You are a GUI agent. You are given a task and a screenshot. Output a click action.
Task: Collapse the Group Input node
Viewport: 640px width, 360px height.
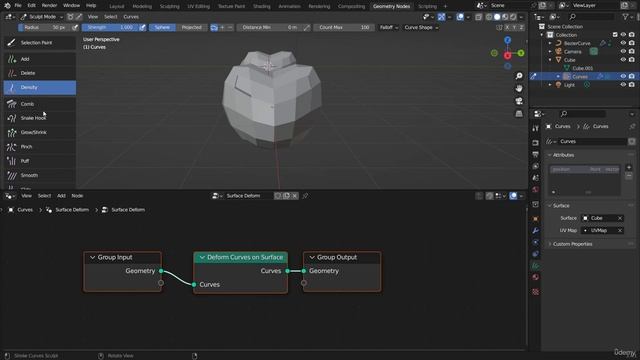[x=92, y=258]
